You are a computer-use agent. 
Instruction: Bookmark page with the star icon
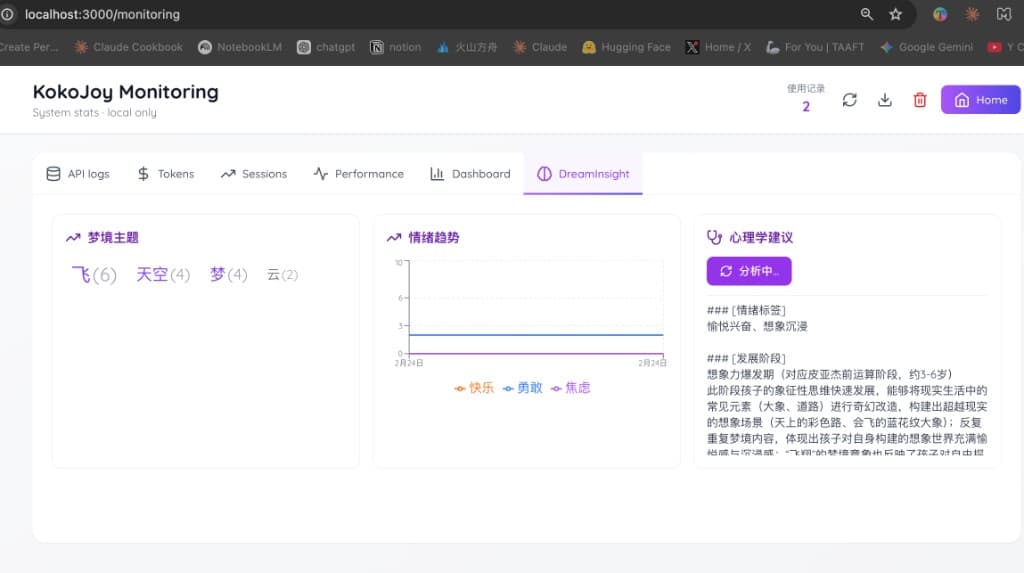tap(895, 15)
